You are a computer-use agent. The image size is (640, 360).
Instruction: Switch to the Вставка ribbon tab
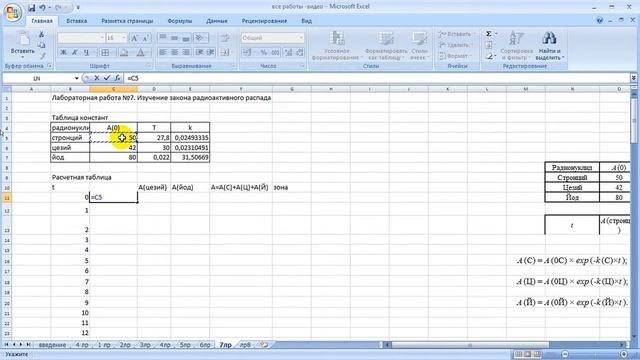click(x=76, y=21)
